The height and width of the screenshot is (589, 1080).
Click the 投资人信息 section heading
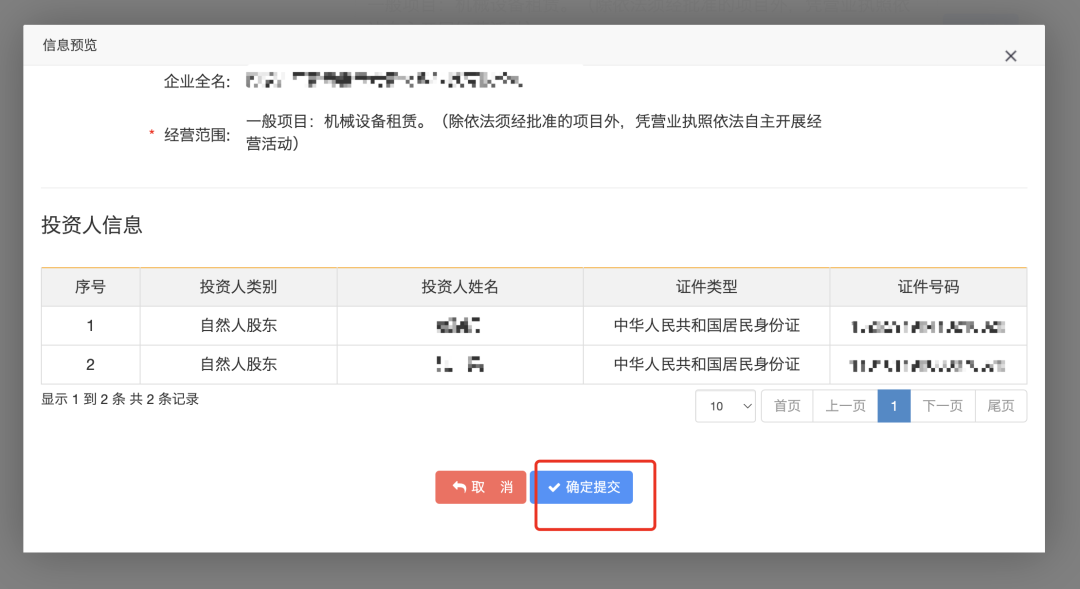point(91,225)
